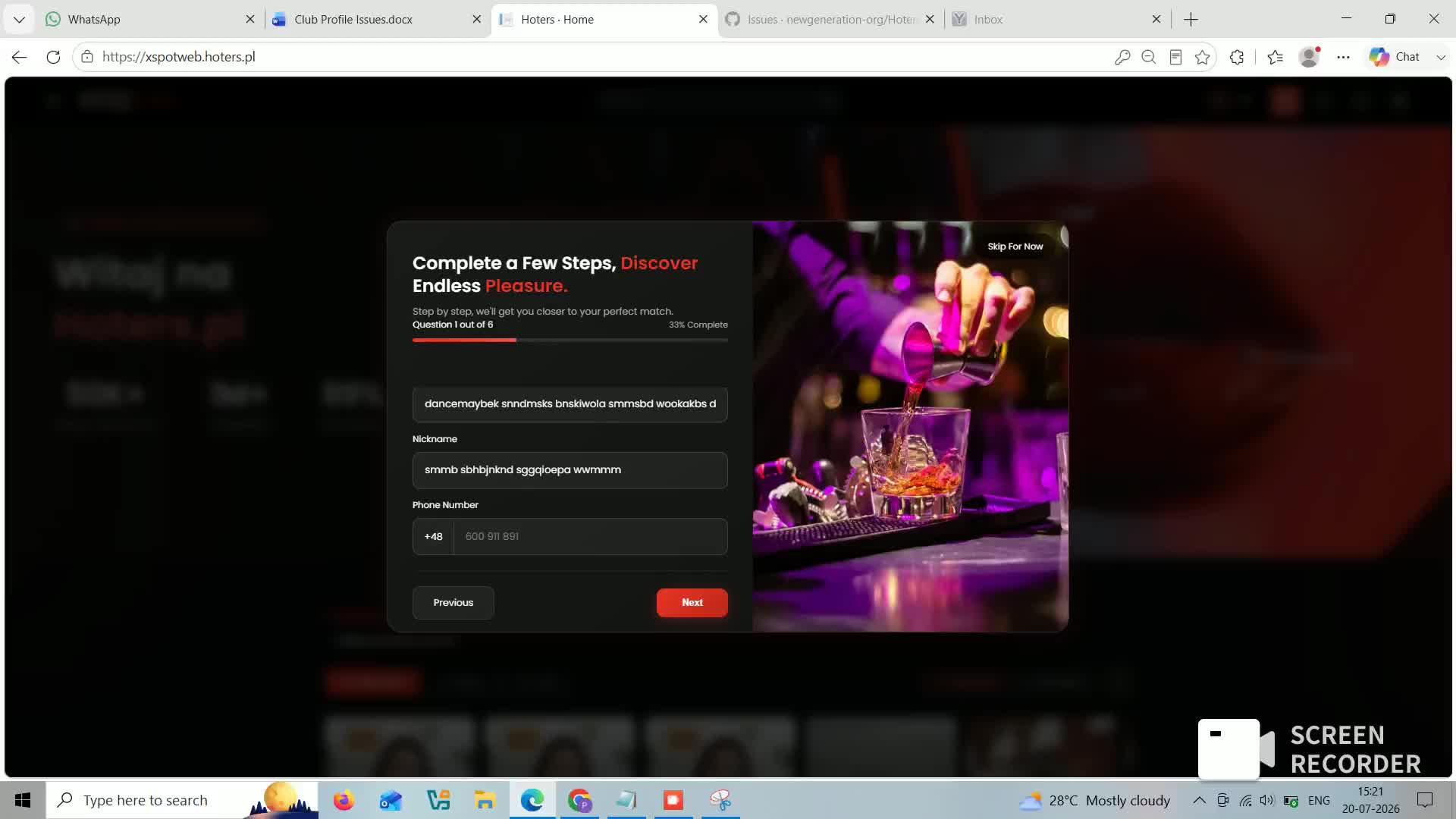Click the Phone Number input field

point(591,537)
